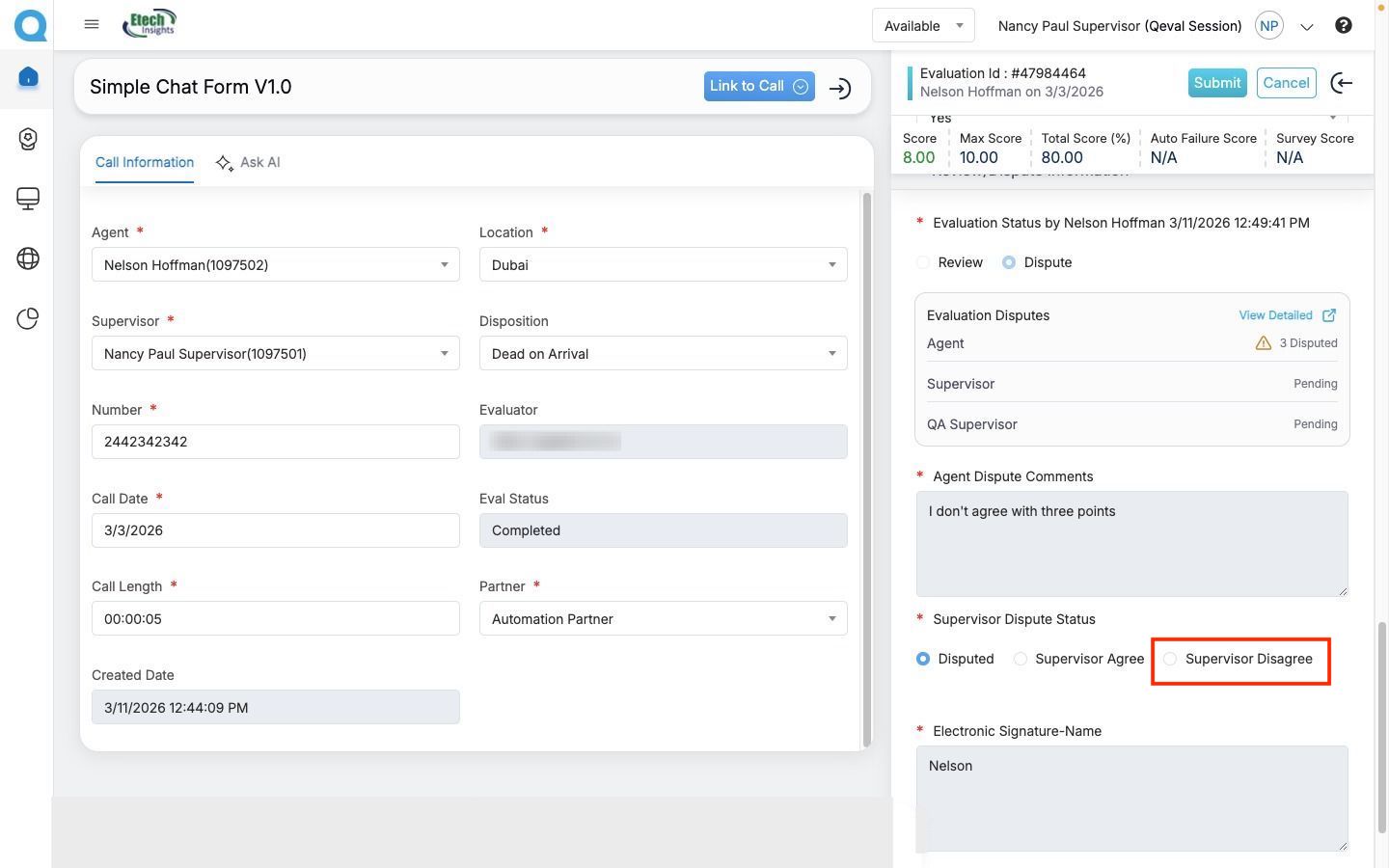This screenshot has width=1389, height=868.
Task: Expand the form panel arrow icon
Action: (840, 89)
